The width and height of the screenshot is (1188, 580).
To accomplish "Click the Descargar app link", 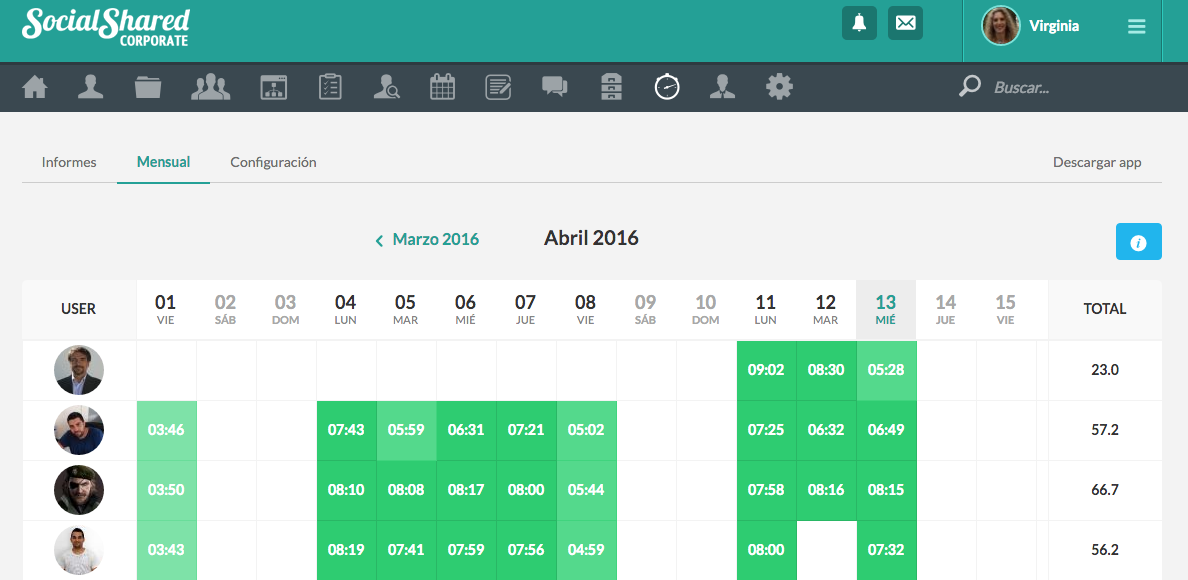I will tap(1097, 162).
